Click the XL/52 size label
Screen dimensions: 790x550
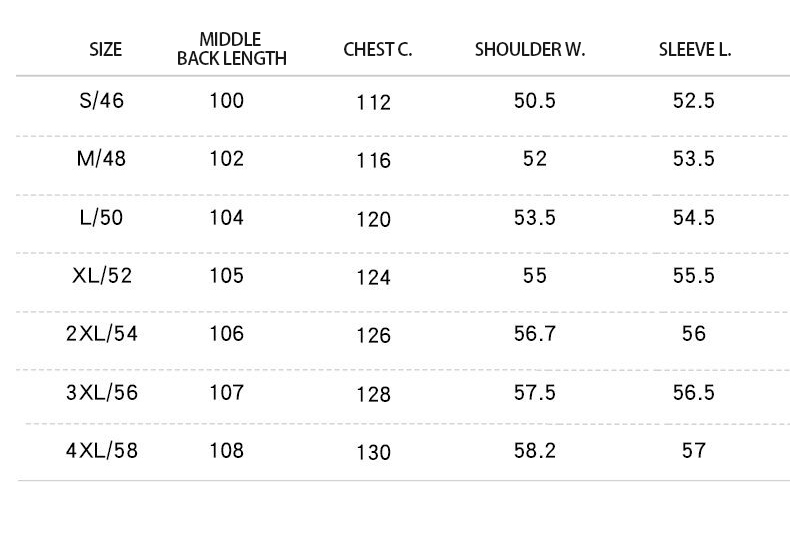102,276
